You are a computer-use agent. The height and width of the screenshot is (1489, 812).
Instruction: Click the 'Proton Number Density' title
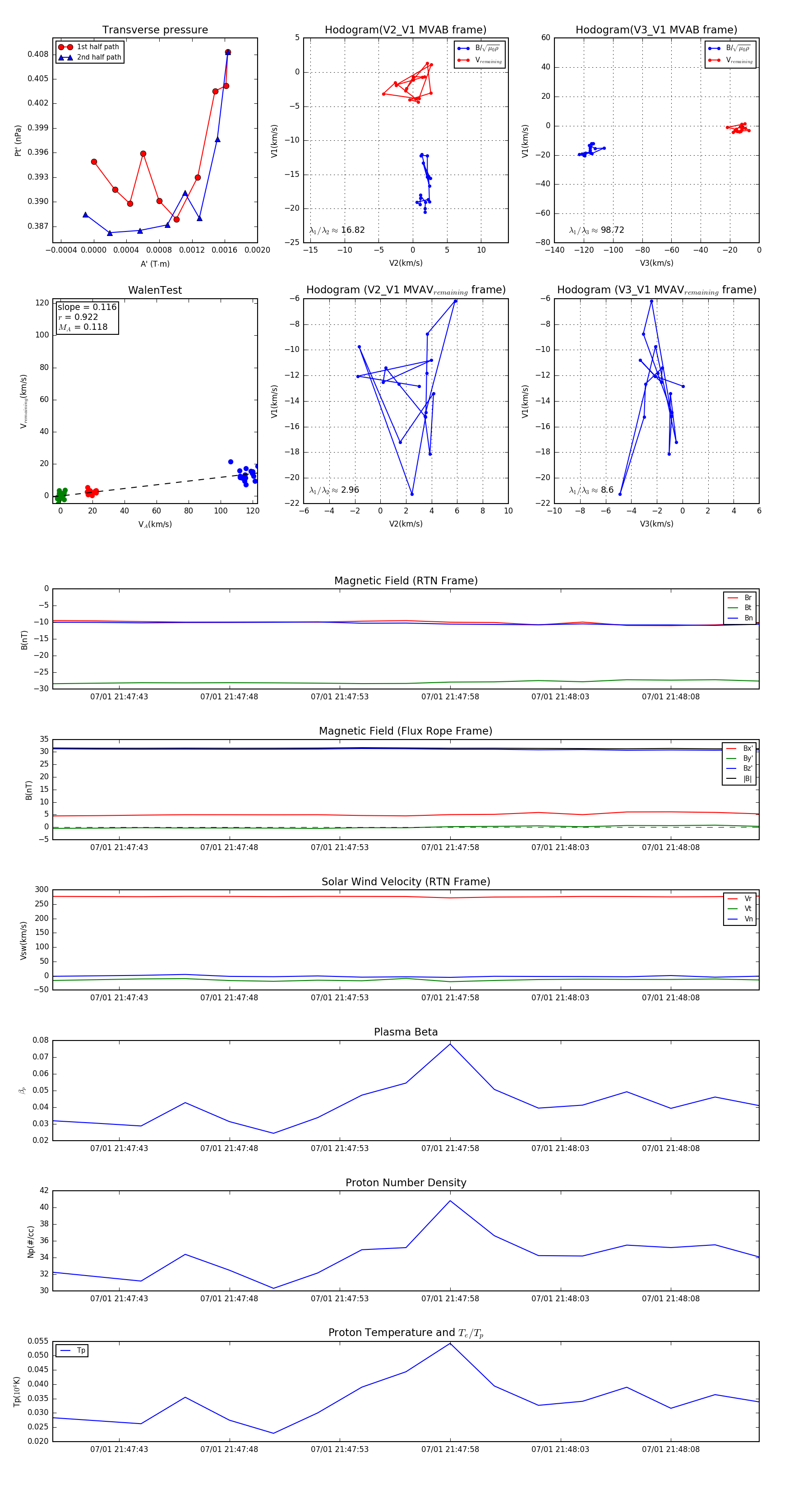pyautogui.click(x=405, y=1182)
